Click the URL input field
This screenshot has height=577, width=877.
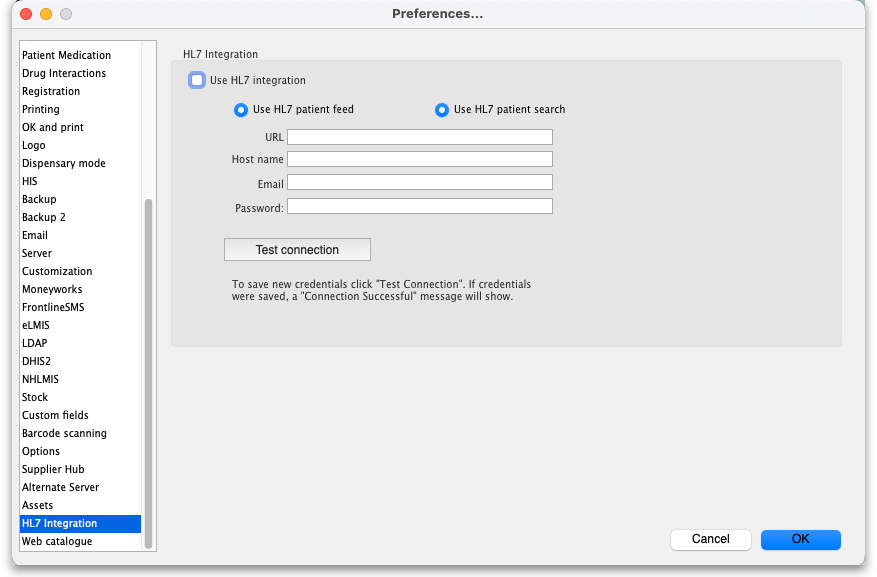419,137
